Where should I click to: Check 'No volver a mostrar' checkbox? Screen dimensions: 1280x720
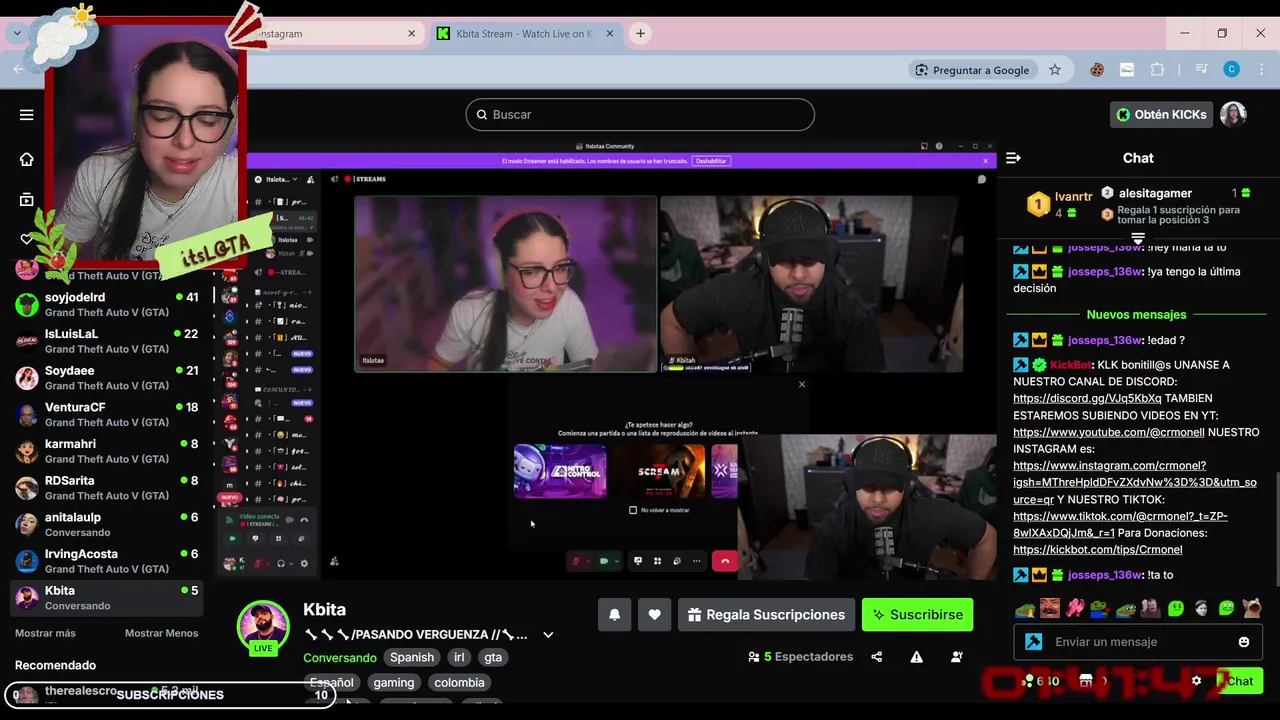click(633, 510)
